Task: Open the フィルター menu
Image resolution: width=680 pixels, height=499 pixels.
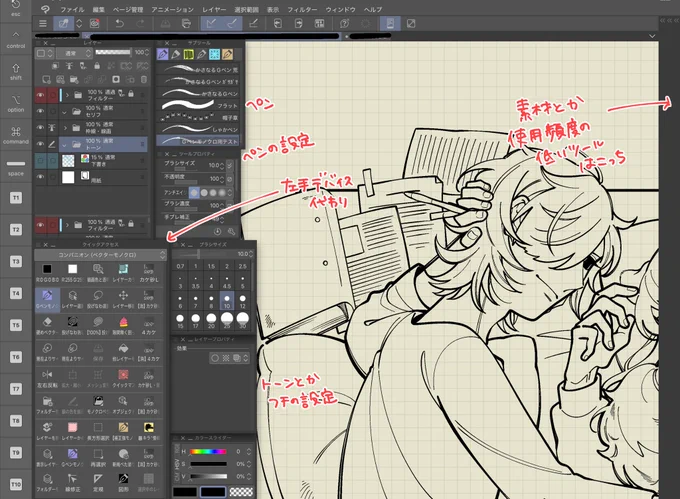Action: point(302,9)
